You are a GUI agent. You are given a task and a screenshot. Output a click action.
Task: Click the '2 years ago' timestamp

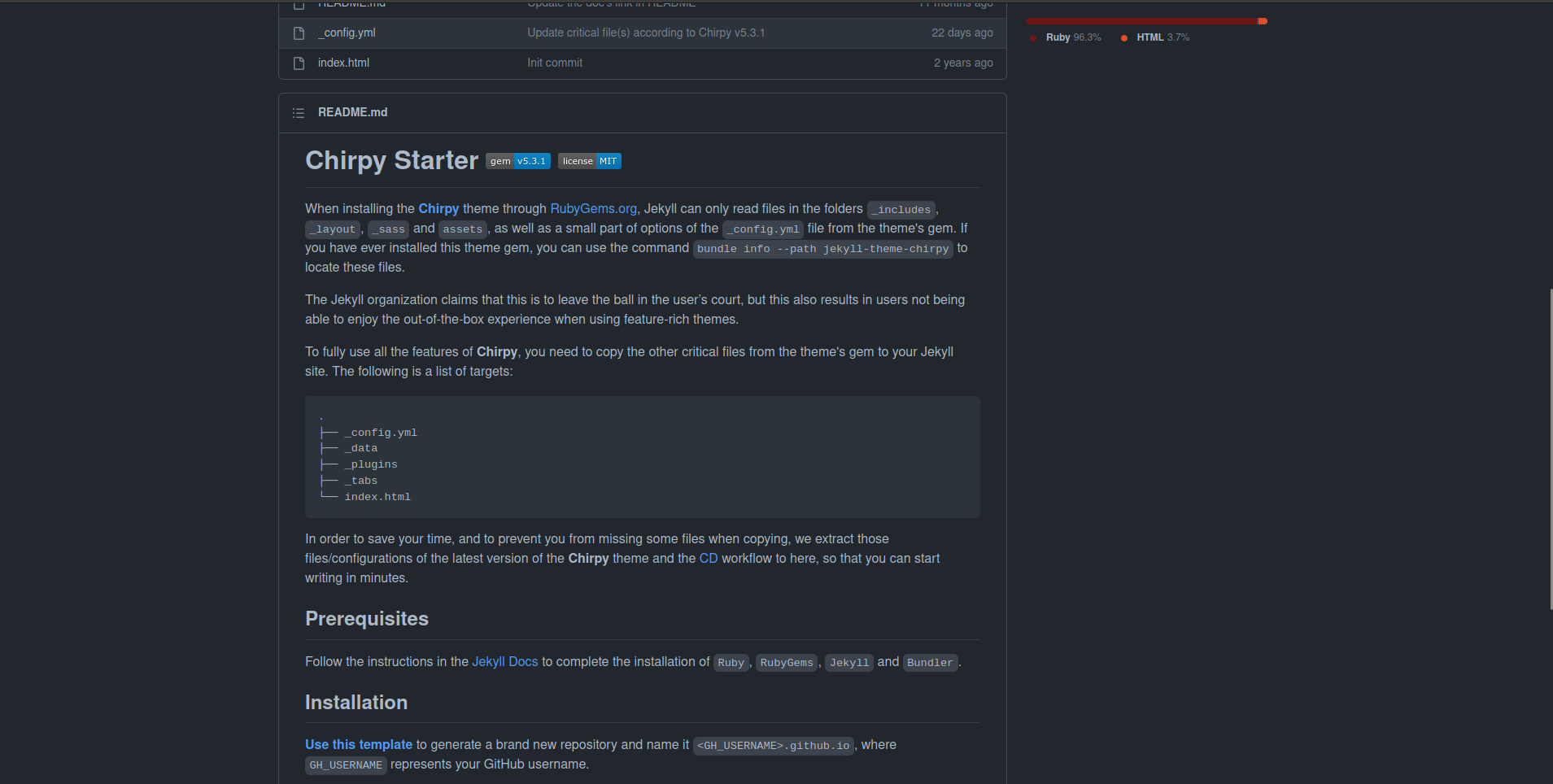[x=963, y=63]
